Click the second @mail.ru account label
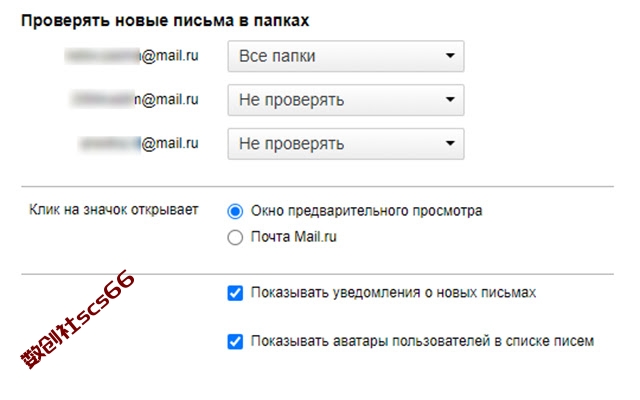The width and height of the screenshot is (640, 400). click(134, 100)
